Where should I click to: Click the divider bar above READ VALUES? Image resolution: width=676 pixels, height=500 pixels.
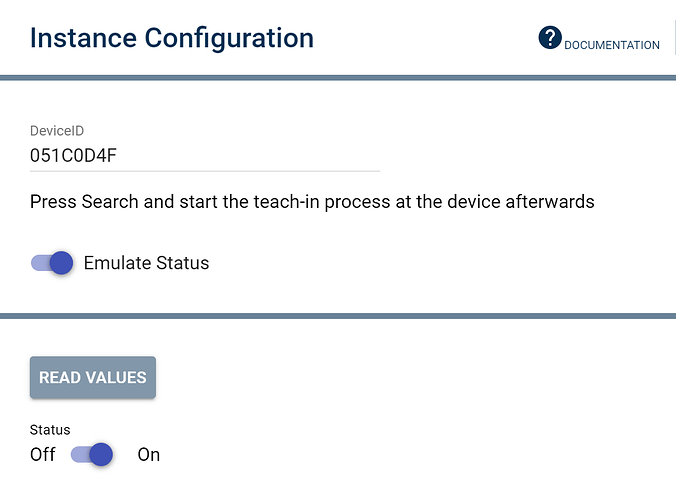pos(338,316)
